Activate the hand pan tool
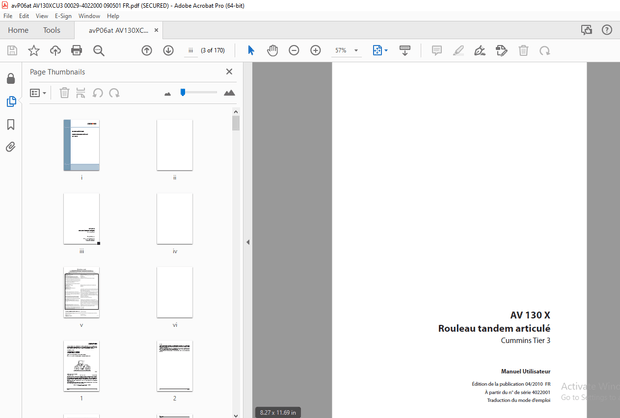620x418 pixels. point(272,51)
